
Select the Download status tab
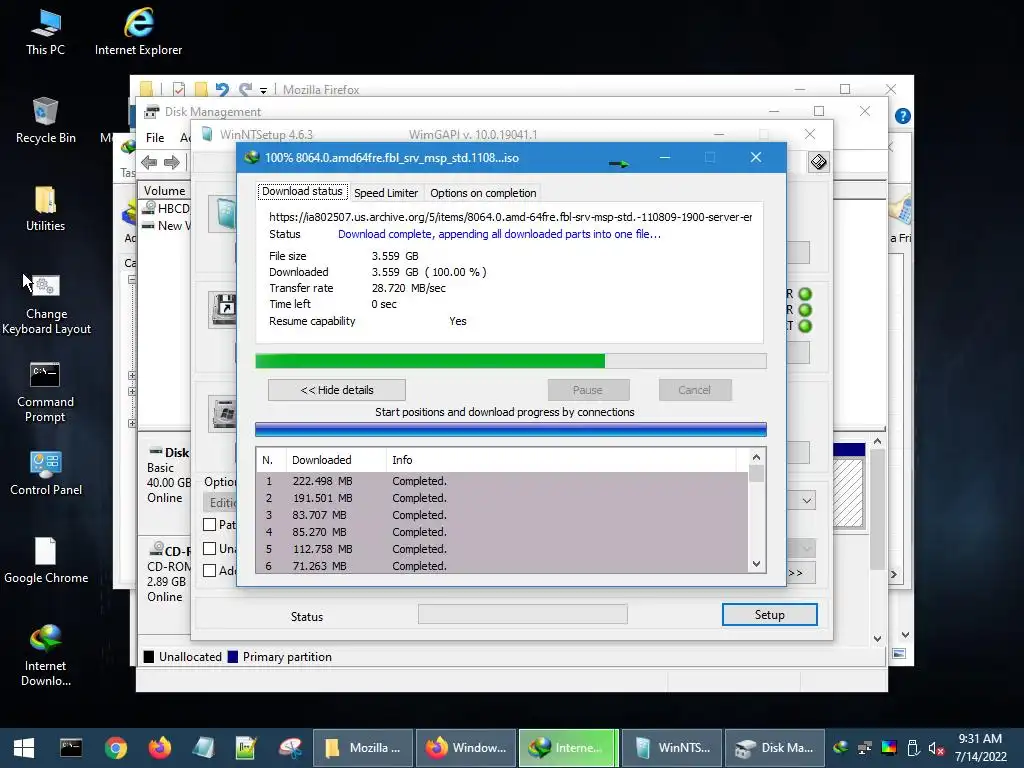(x=302, y=191)
